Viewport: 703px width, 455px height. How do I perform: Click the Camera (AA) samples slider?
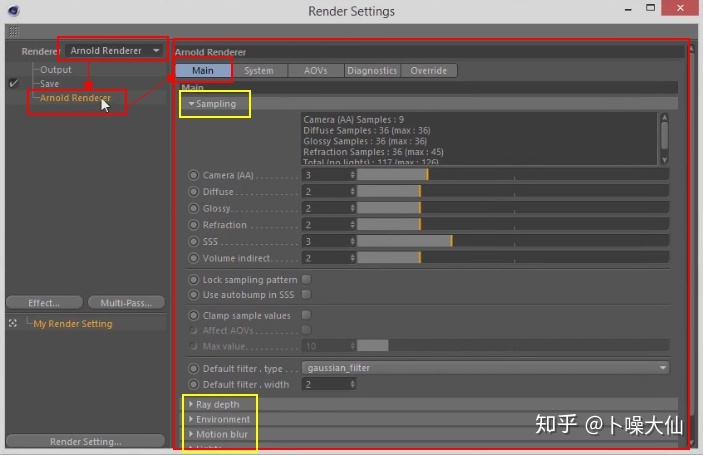pos(512,175)
